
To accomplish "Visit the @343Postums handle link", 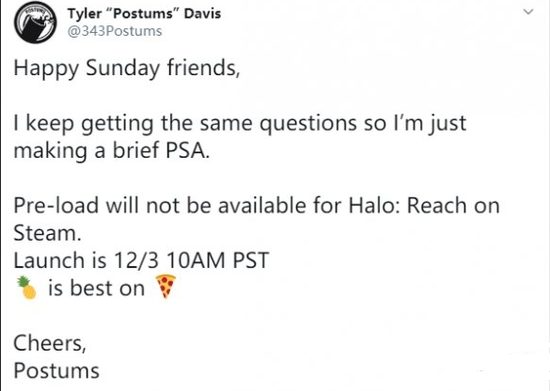I will (x=114, y=31).
